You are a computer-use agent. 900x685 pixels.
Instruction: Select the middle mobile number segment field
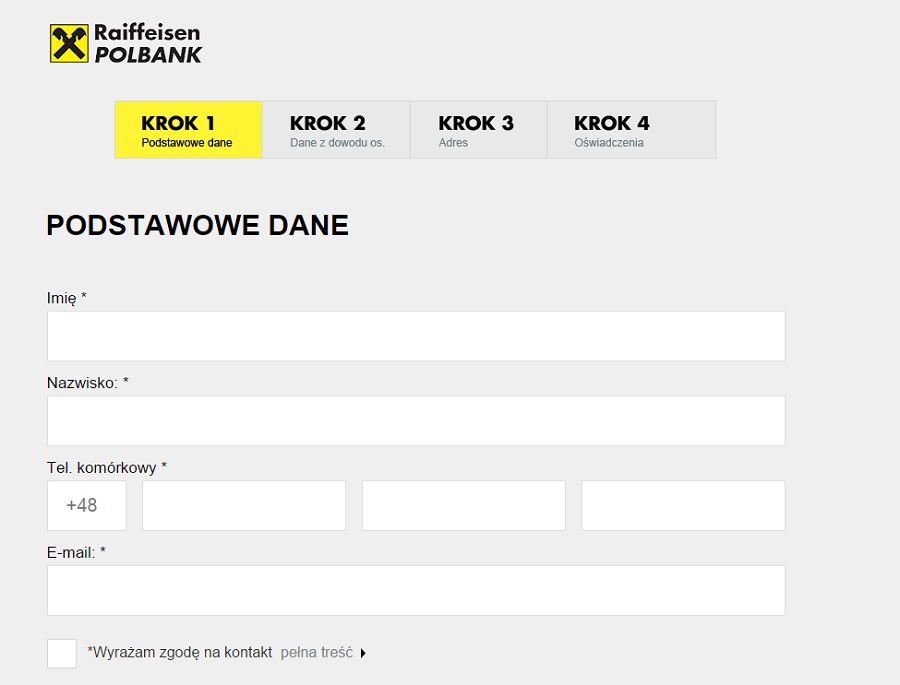pos(463,505)
